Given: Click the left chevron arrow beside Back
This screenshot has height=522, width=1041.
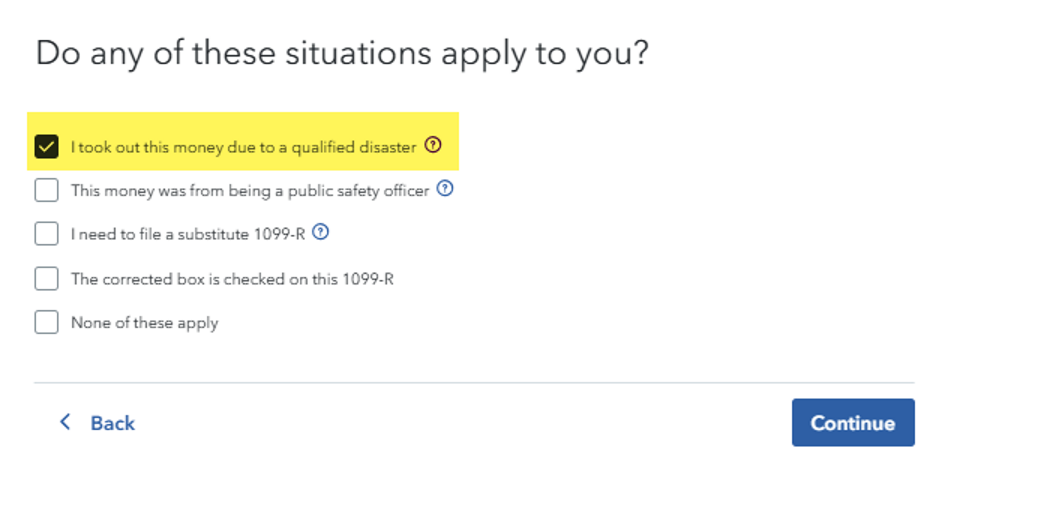Looking at the screenshot, I should 65,422.
